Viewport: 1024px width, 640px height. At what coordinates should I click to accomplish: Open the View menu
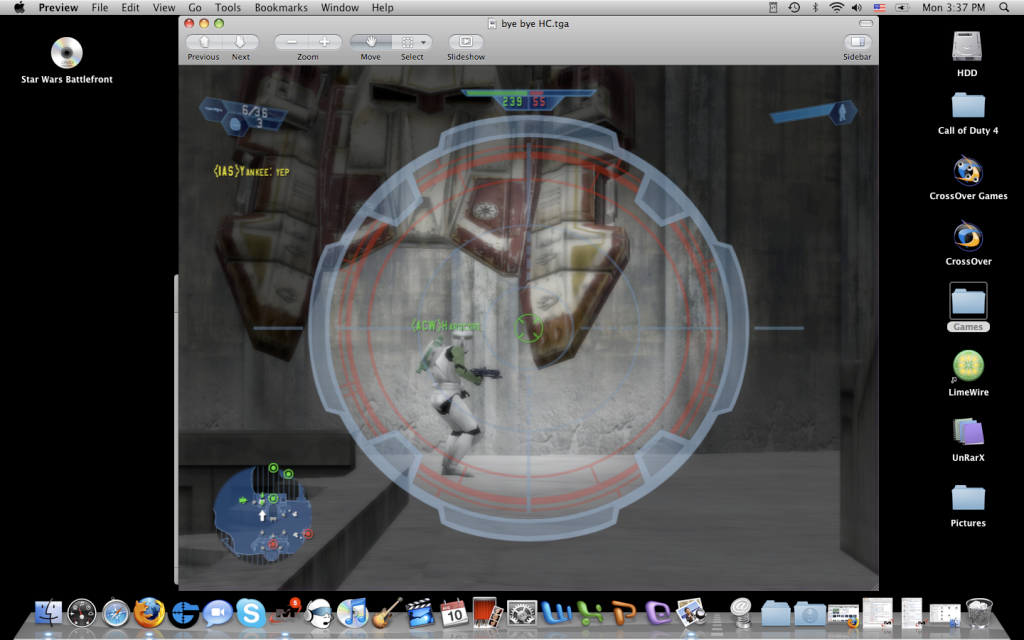point(163,8)
